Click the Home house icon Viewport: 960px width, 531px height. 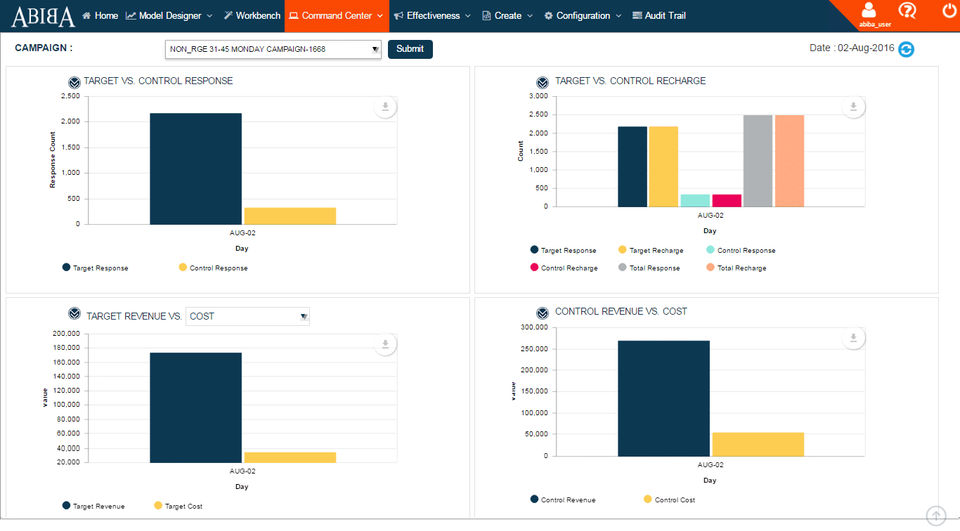pos(86,15)
